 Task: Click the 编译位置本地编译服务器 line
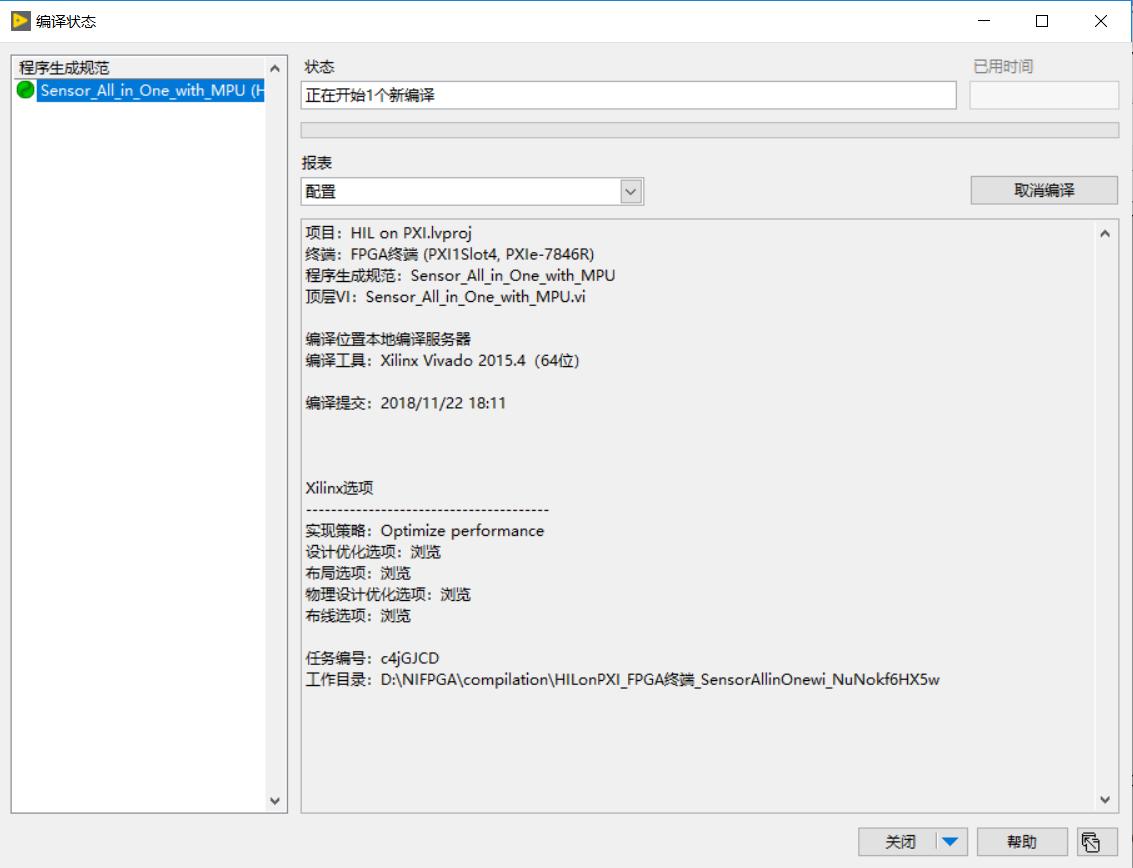tap(388, 339)
